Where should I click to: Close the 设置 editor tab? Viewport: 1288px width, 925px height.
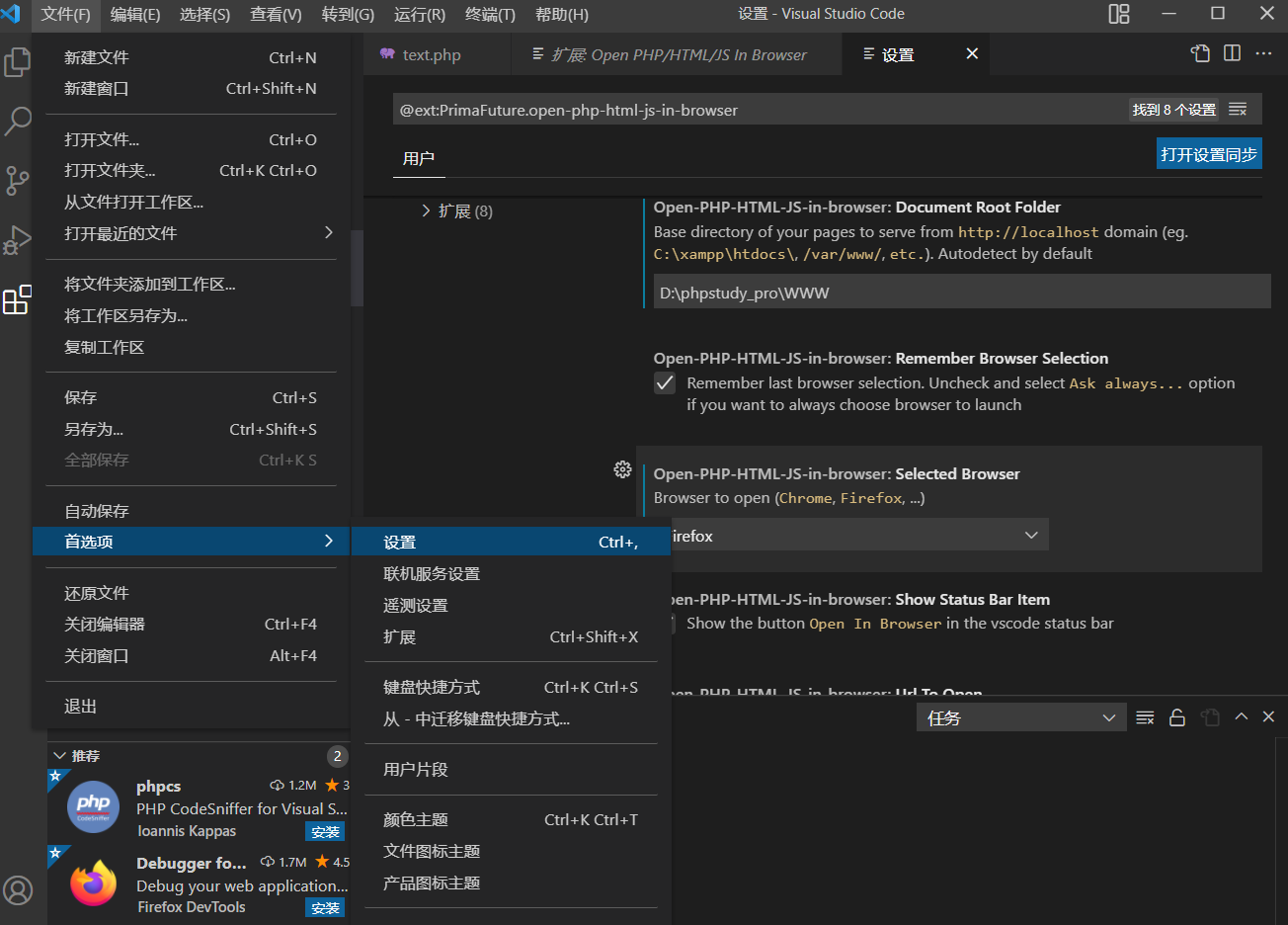click(x=972, y=53)
